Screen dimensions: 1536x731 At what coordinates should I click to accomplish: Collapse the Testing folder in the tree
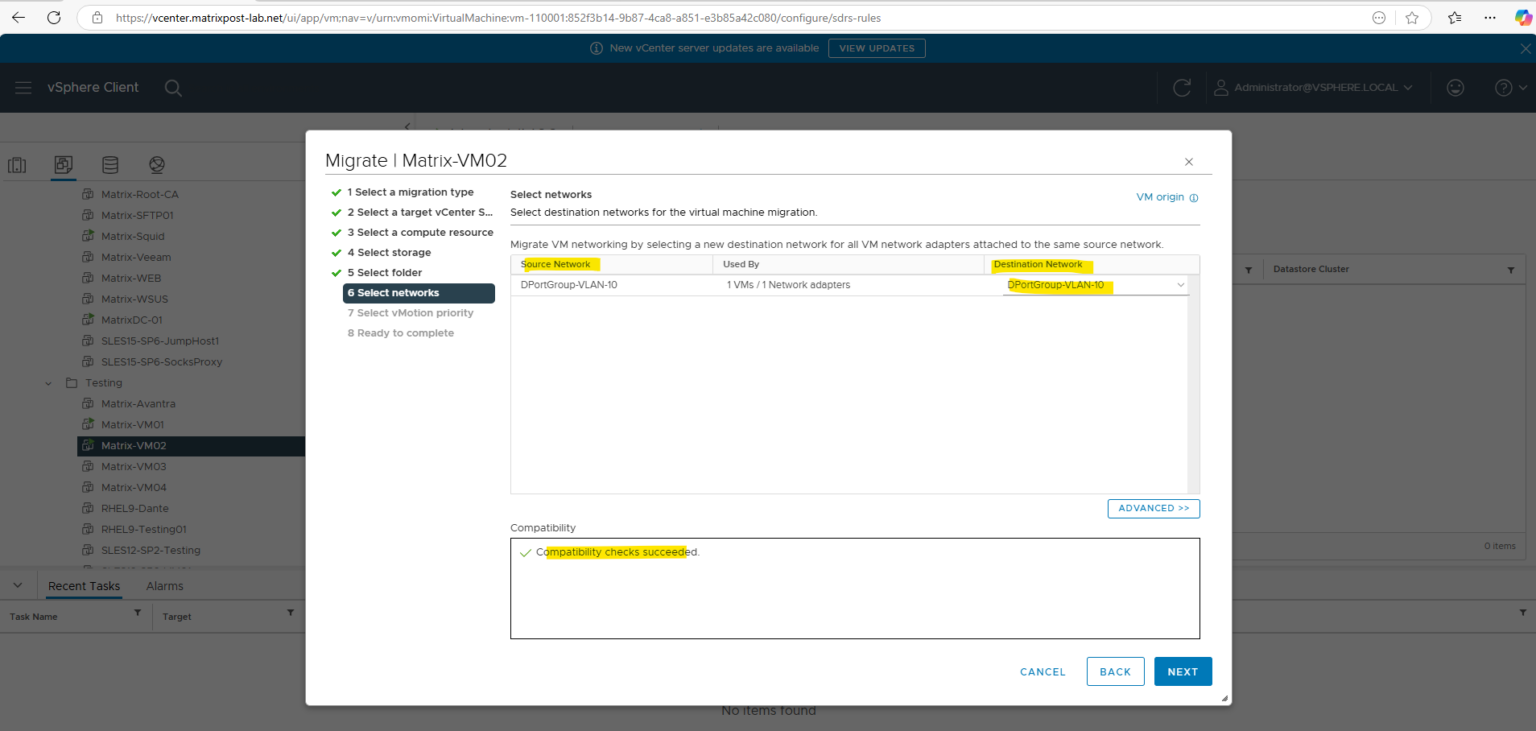pyautogui.click(x=47, y=382)
